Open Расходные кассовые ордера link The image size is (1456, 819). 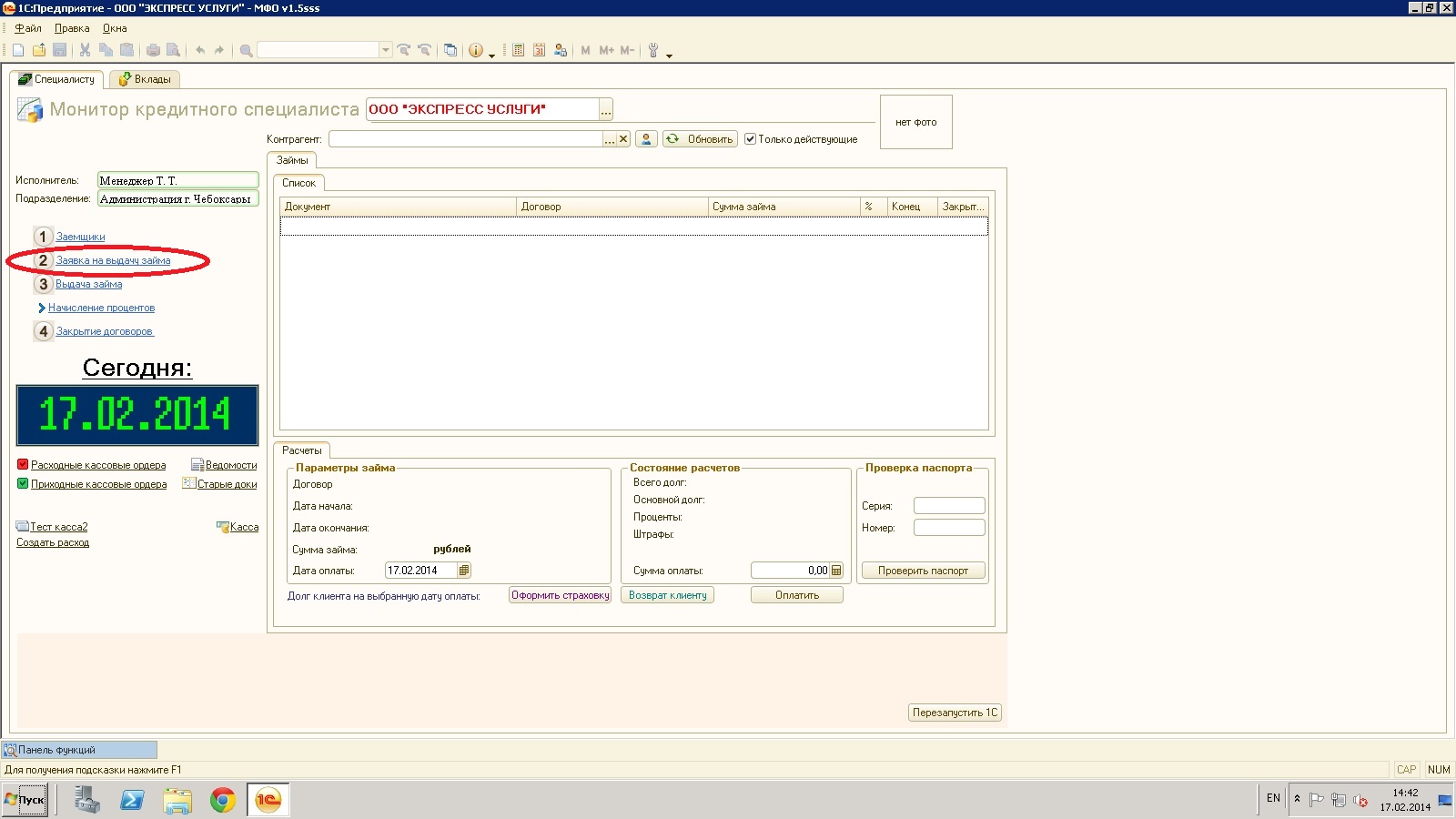click(x=98, y=465)
